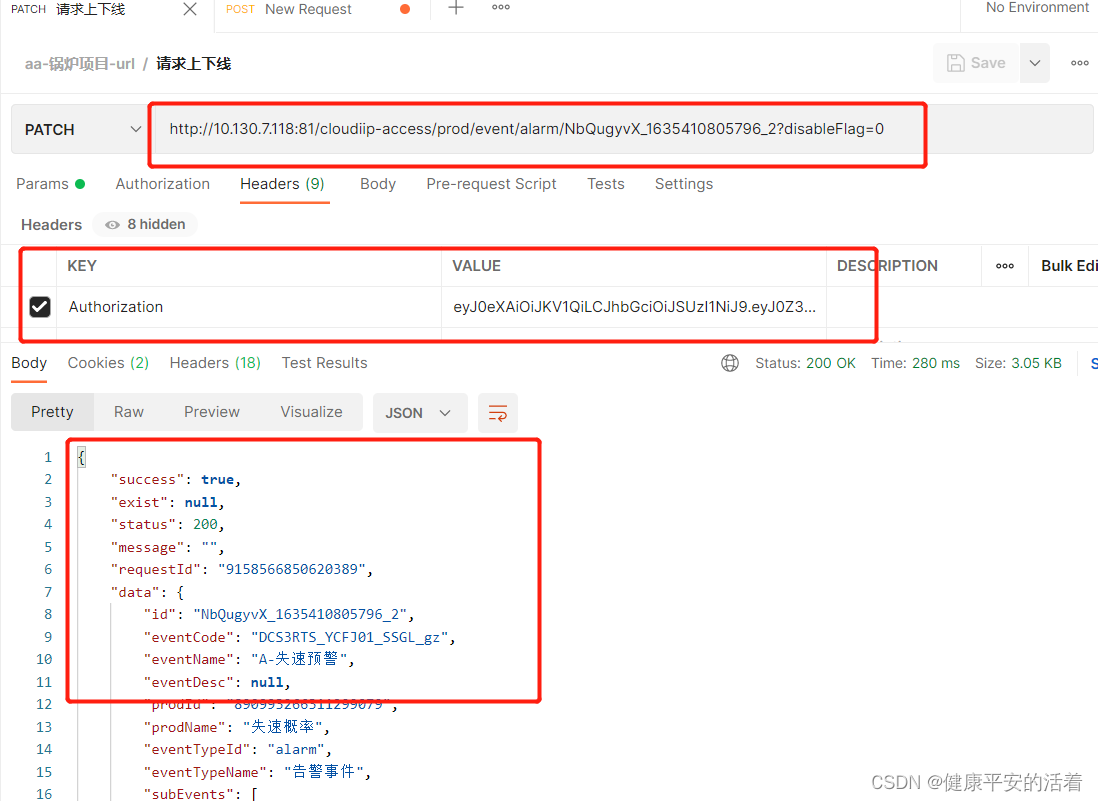Click the "exist": null line
This screenshot has height=801, width=1098.
point(167,503)
